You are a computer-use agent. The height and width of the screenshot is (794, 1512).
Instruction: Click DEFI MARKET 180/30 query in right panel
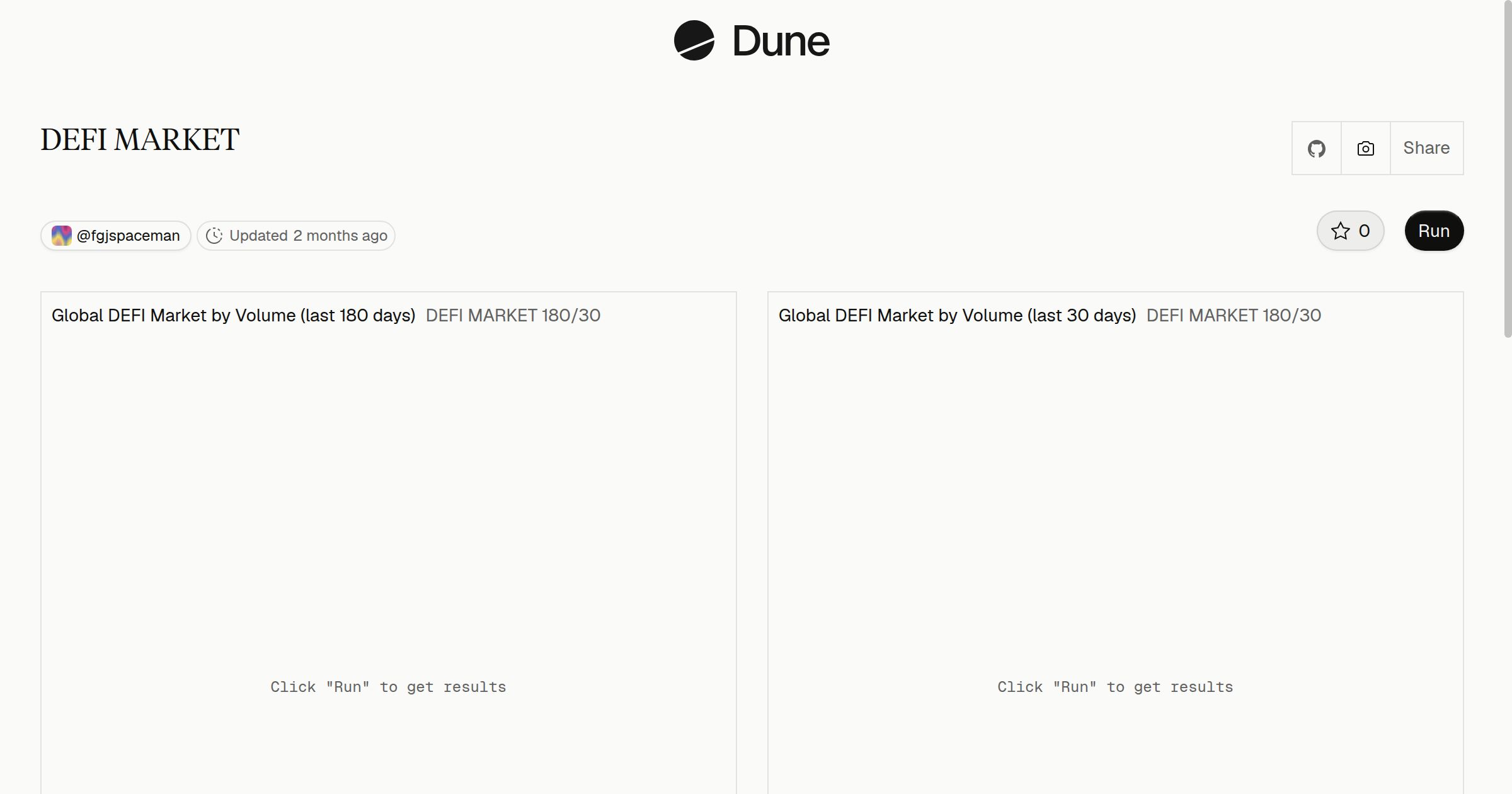[x=1234, y=315]
